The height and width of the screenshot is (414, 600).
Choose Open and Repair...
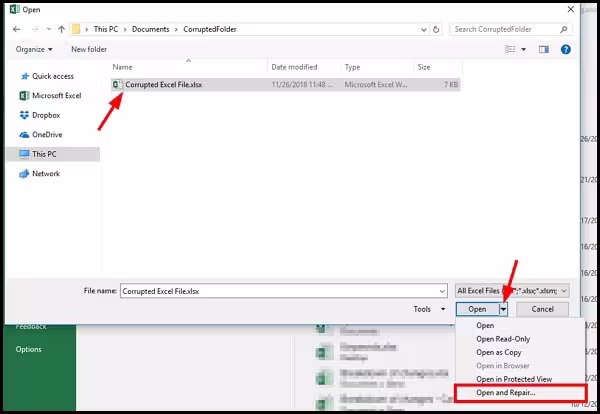click(520, 393)
